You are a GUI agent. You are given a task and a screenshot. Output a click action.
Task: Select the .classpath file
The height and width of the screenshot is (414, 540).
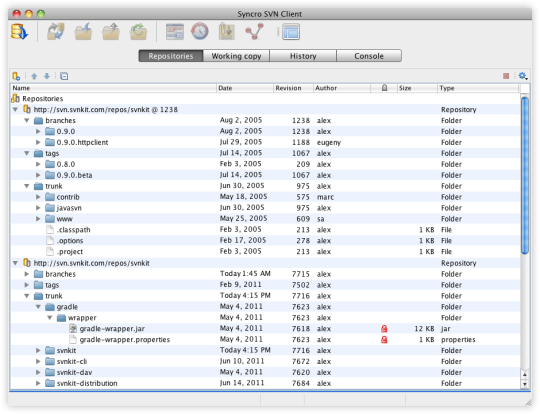pos(73,230)
